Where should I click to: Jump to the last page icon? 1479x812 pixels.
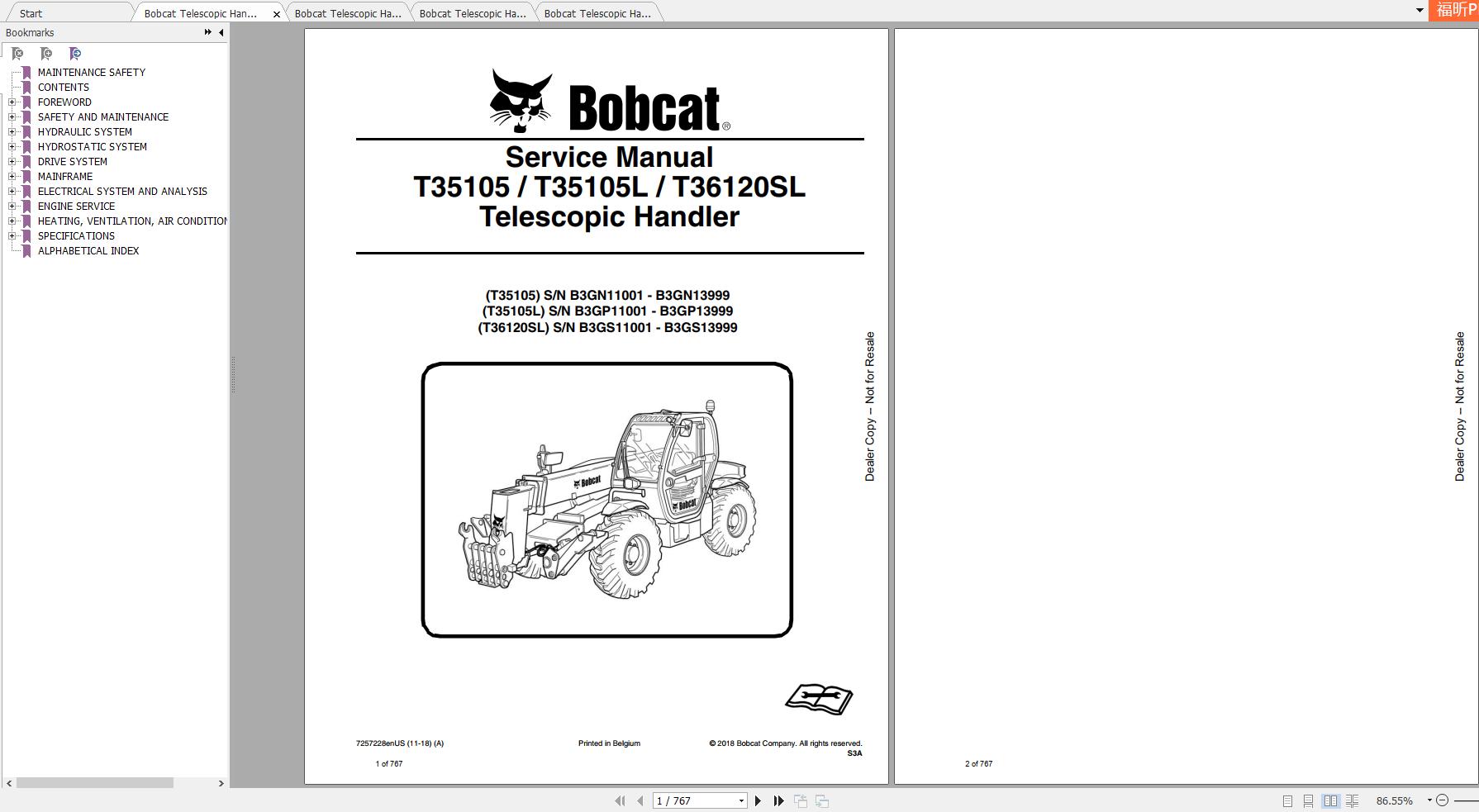click(x=778, y=800)
